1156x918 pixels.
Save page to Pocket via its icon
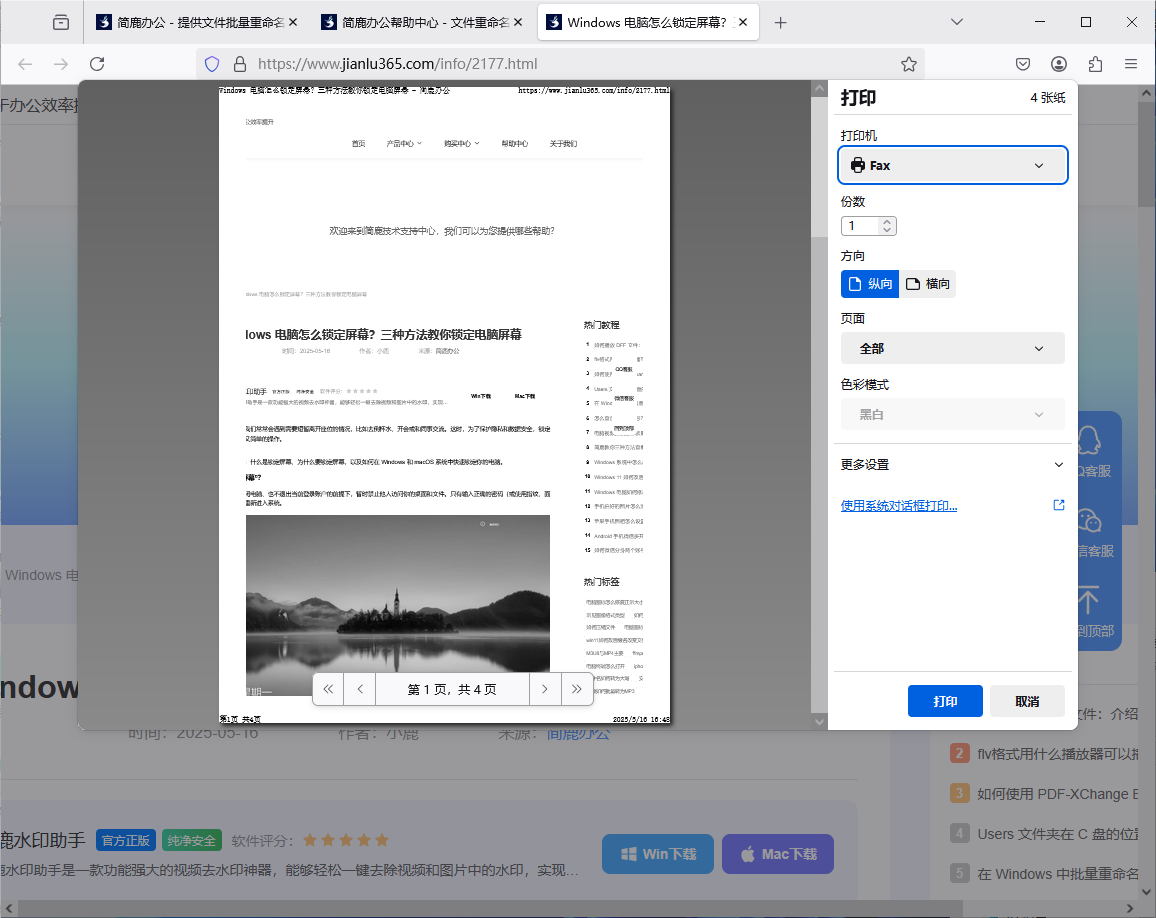[x=1022, y=63]
